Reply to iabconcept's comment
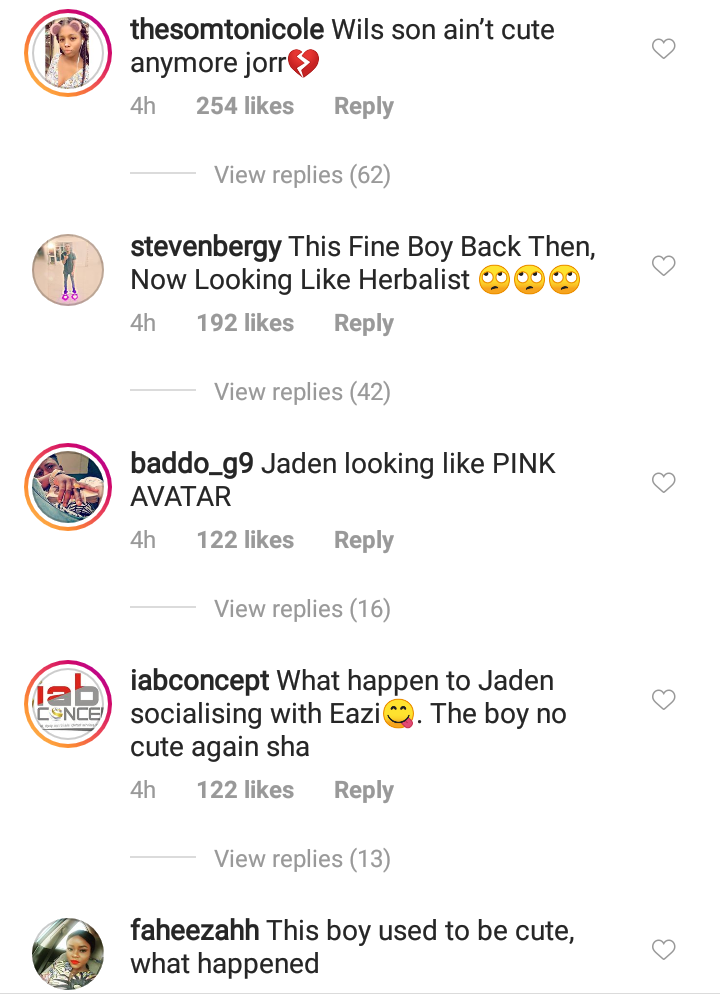This screenshot has width=720, height=1002. coord(364,790)
